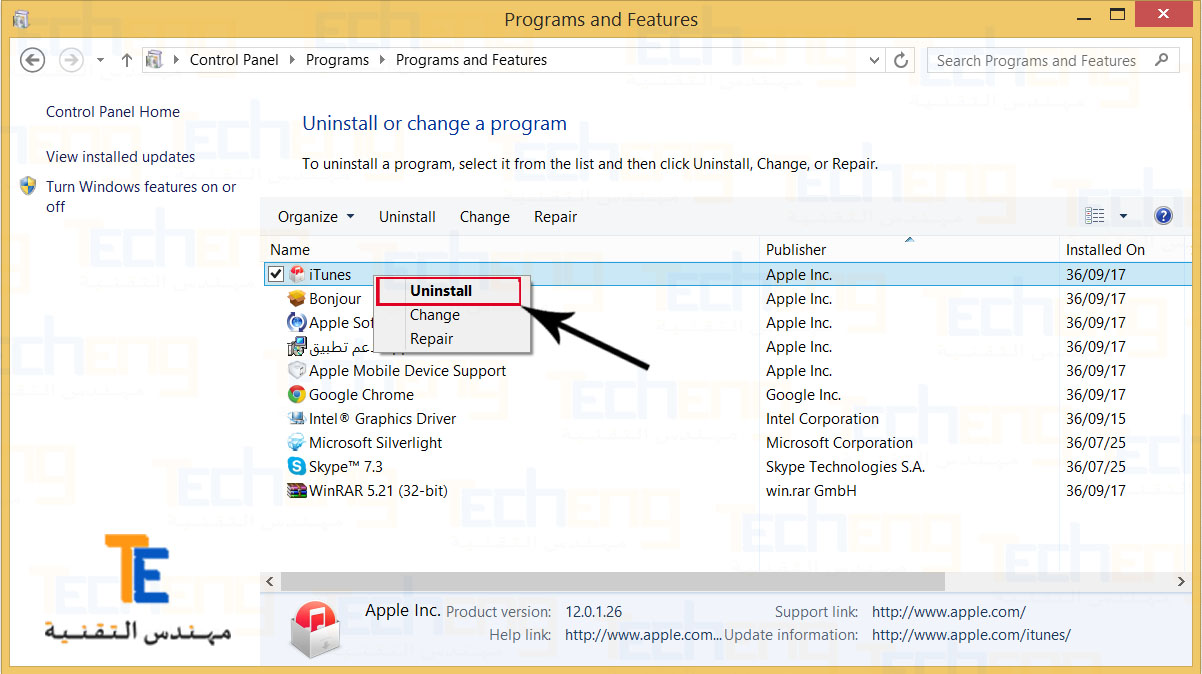Click the Microsoft Silverlight icon
This screenshot has height=674, width=1202.
click(x=297, y=443)
